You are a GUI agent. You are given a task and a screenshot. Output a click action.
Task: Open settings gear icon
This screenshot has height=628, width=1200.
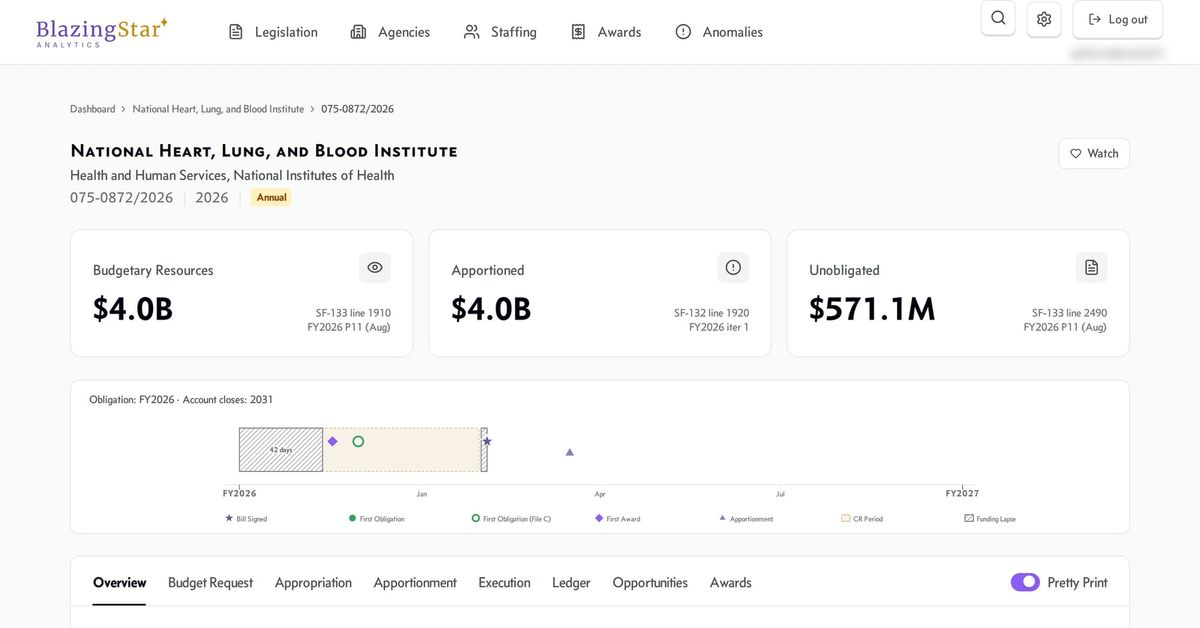pos(1044,19)
